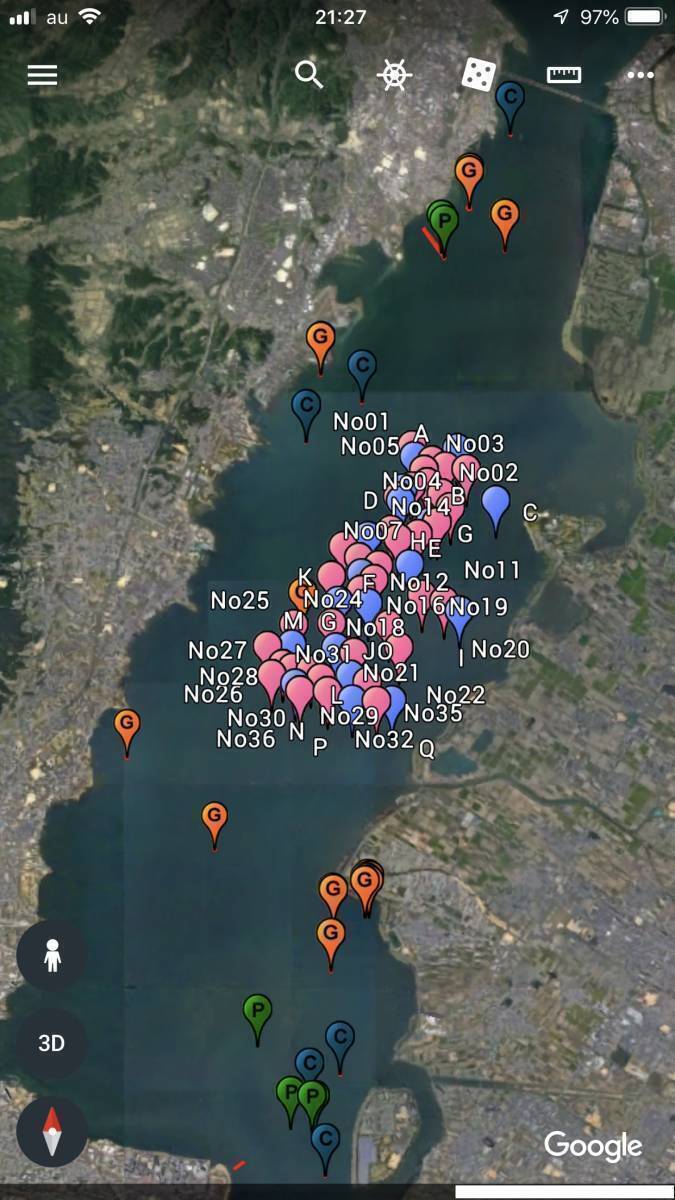The width and height of the screenshot is (675, 1200).
Task: Activate Street View pegman button
Action: [52, 956]
